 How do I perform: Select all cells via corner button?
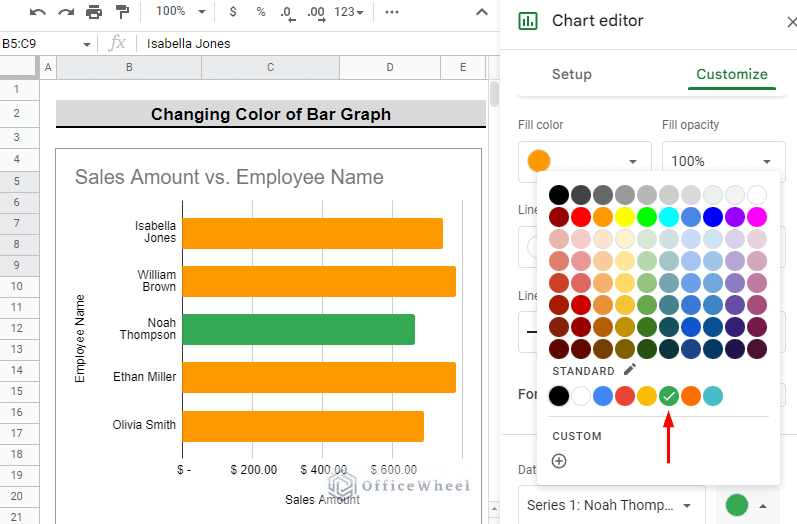[19, 67]
